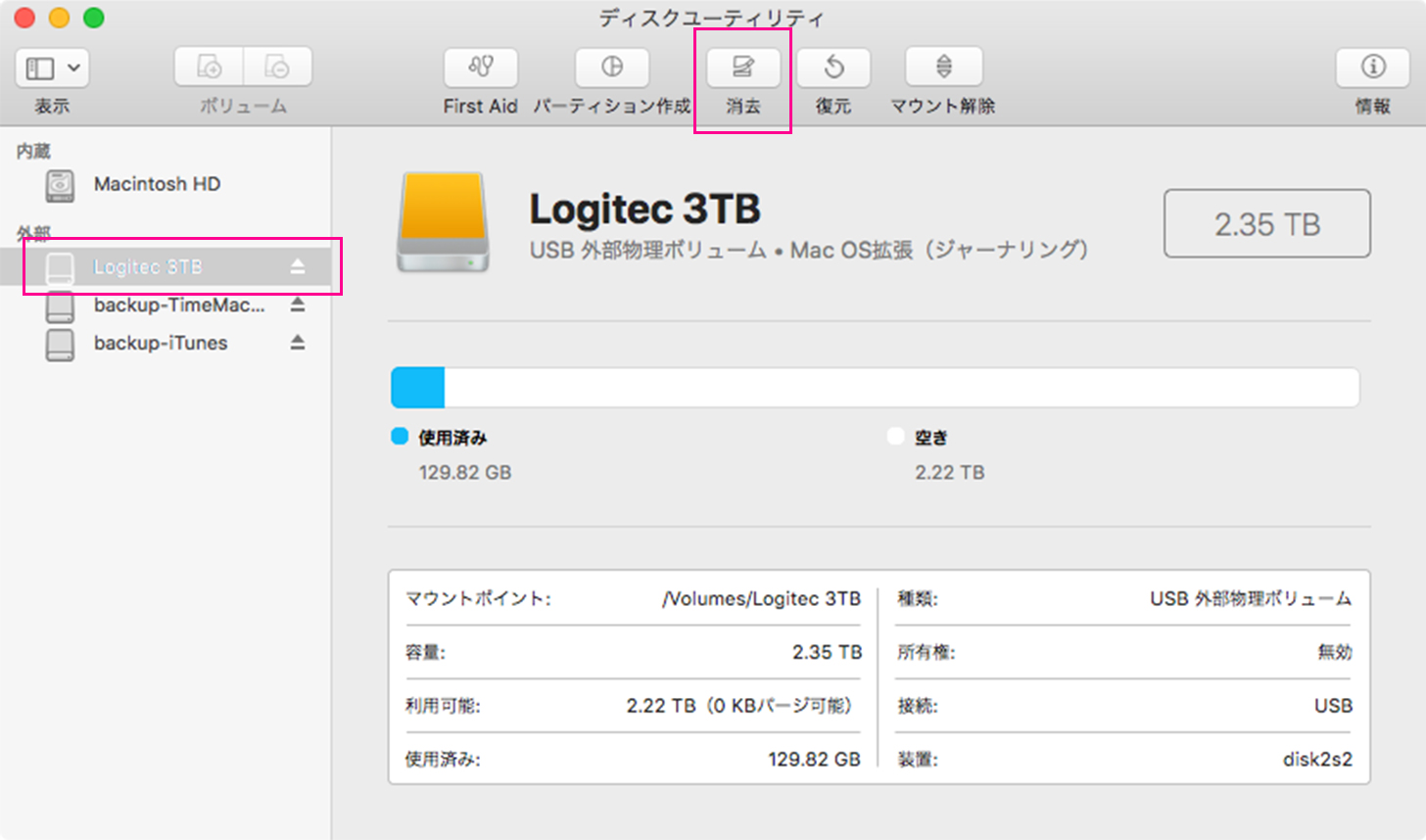This screenshot has height=840, width=1426.
Task: Click the ownership value 無効
Action: pos(1335,652)
